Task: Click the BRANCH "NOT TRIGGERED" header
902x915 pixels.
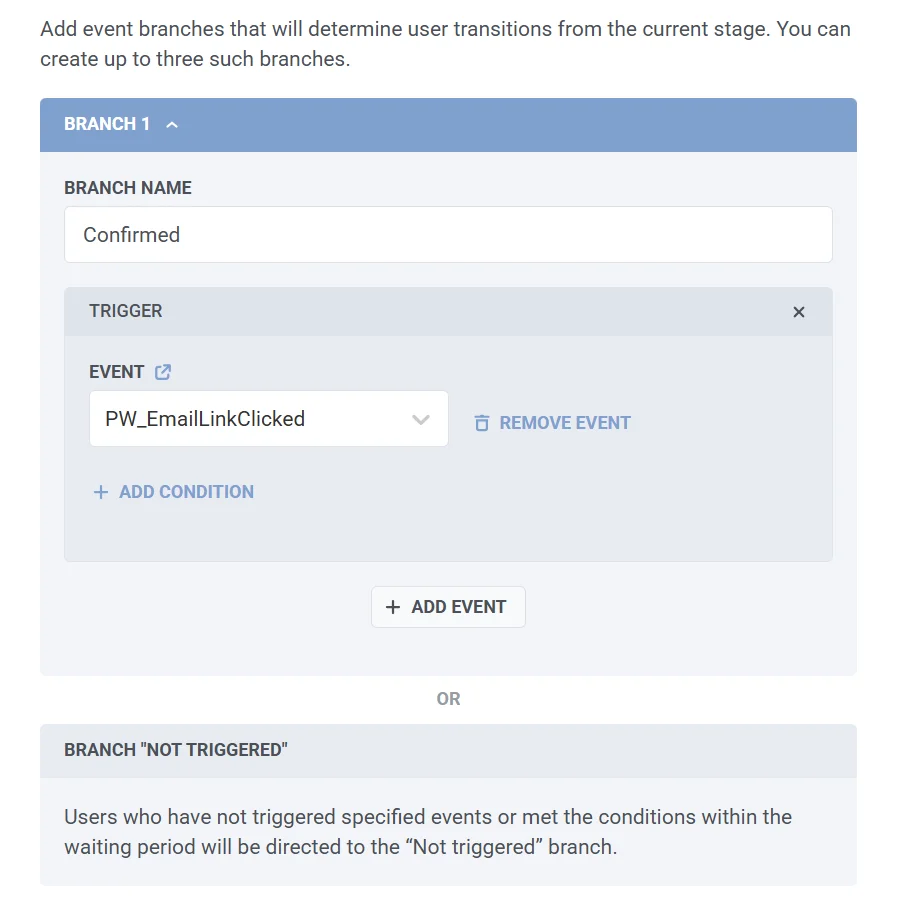Action: coord(176,750)
